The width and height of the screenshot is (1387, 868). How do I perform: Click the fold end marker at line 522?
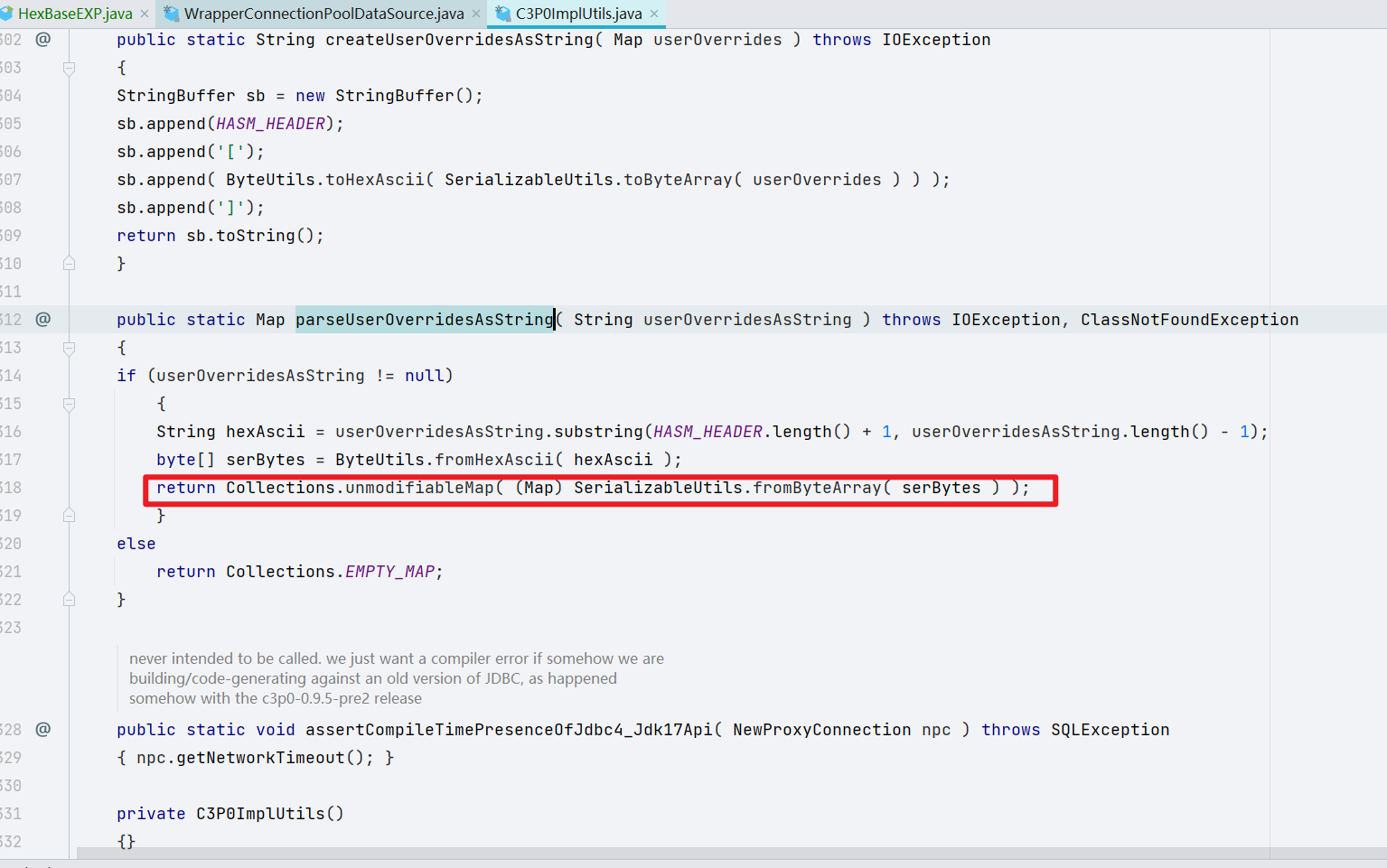(68, 599)
